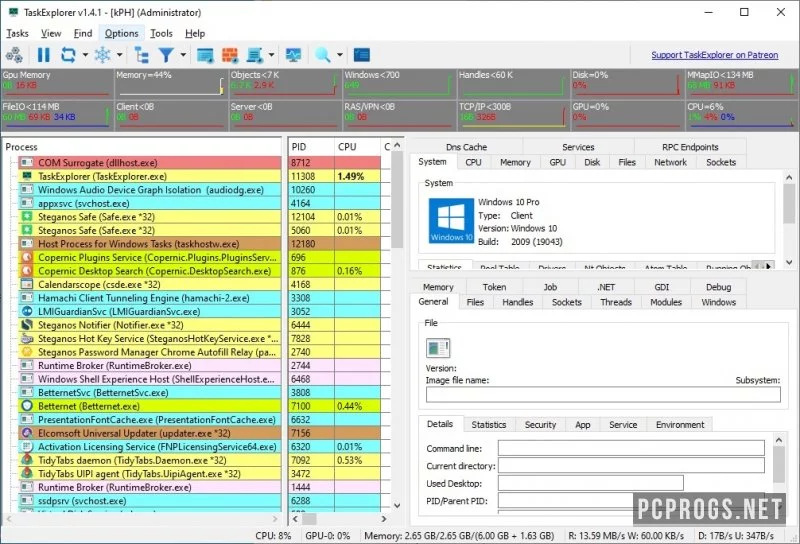This screenshot has height=544, width=800.
Task: Open the snowflake freeze dropdown arrow
Action: pos(119,55)
